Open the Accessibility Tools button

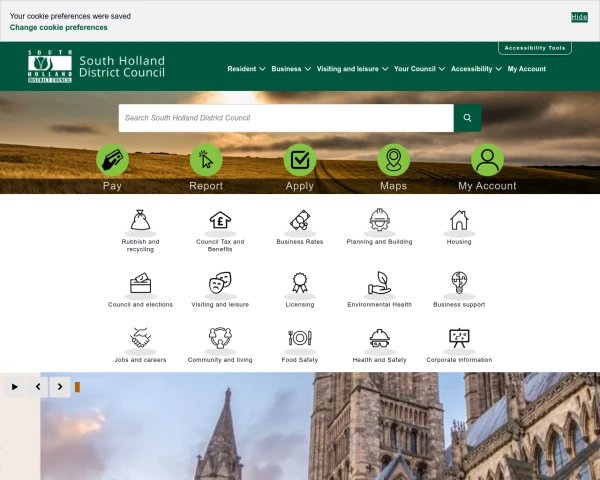point(535,48)
